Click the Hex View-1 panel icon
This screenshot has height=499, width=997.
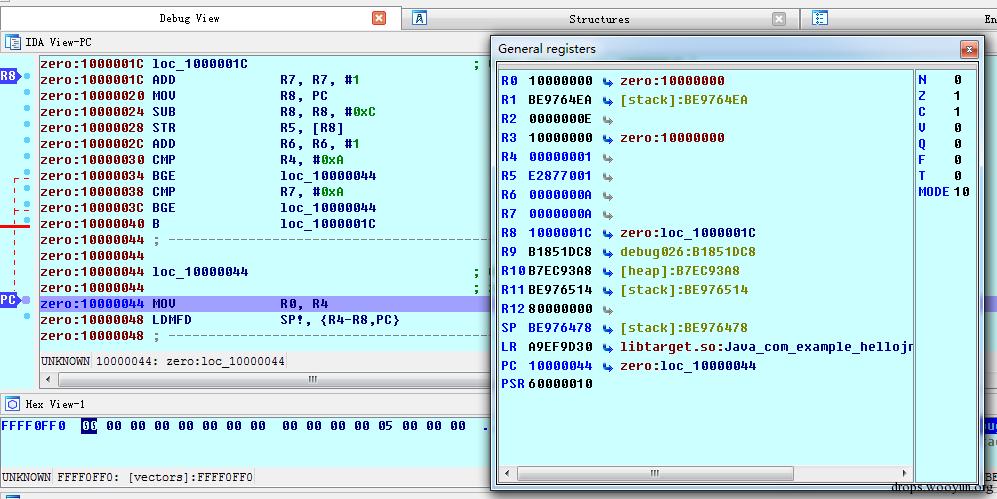pyautogui.click(x=13, y=404)
